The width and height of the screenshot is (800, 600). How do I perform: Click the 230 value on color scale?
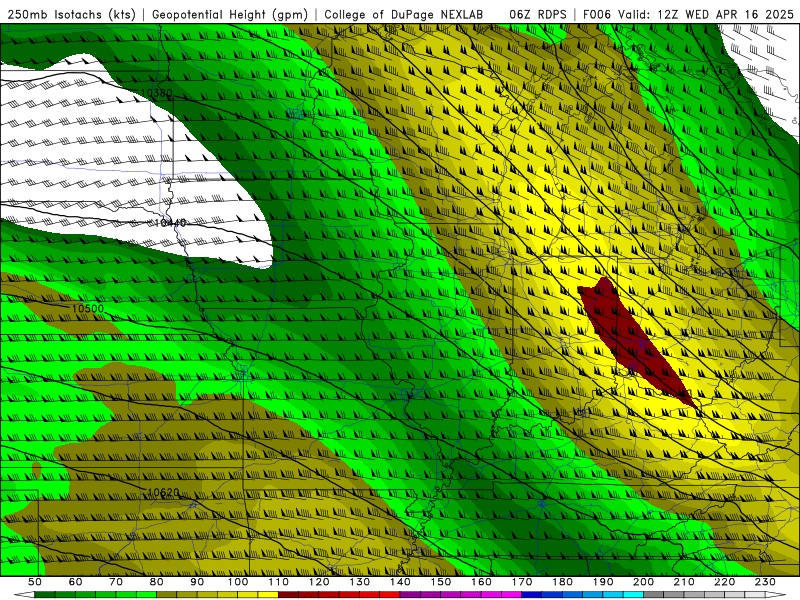tap(765, 582)
